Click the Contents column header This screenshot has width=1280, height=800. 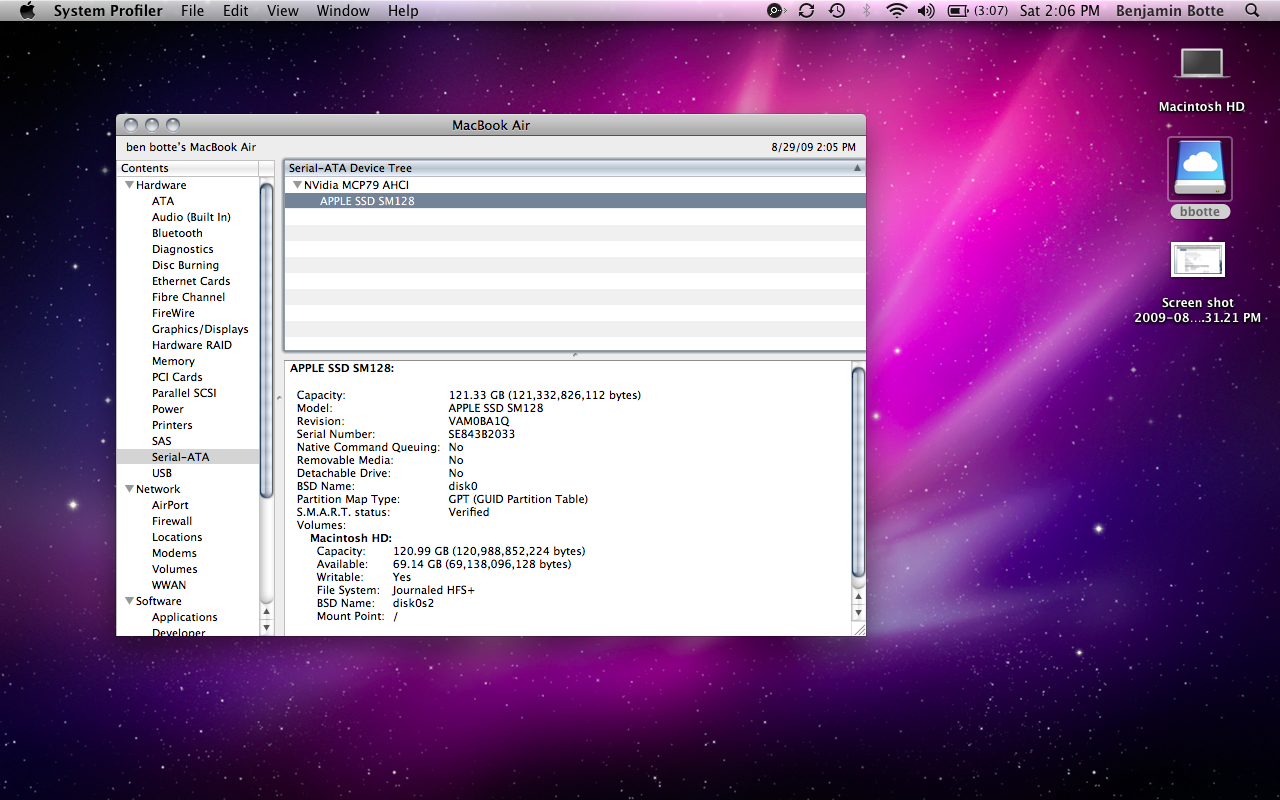click(187, 168)
